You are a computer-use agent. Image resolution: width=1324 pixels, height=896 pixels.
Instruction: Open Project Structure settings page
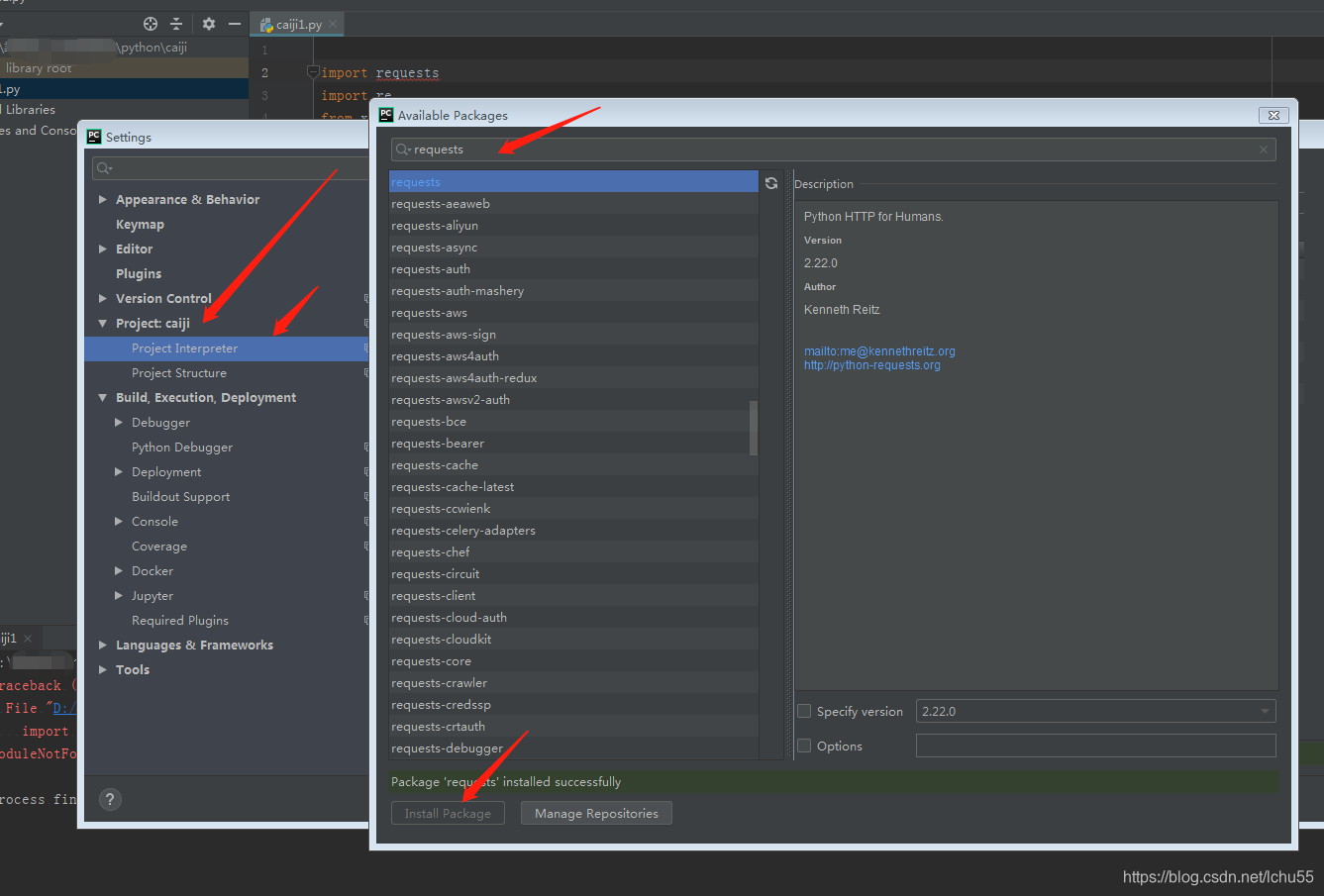click(x=179, y=373)
